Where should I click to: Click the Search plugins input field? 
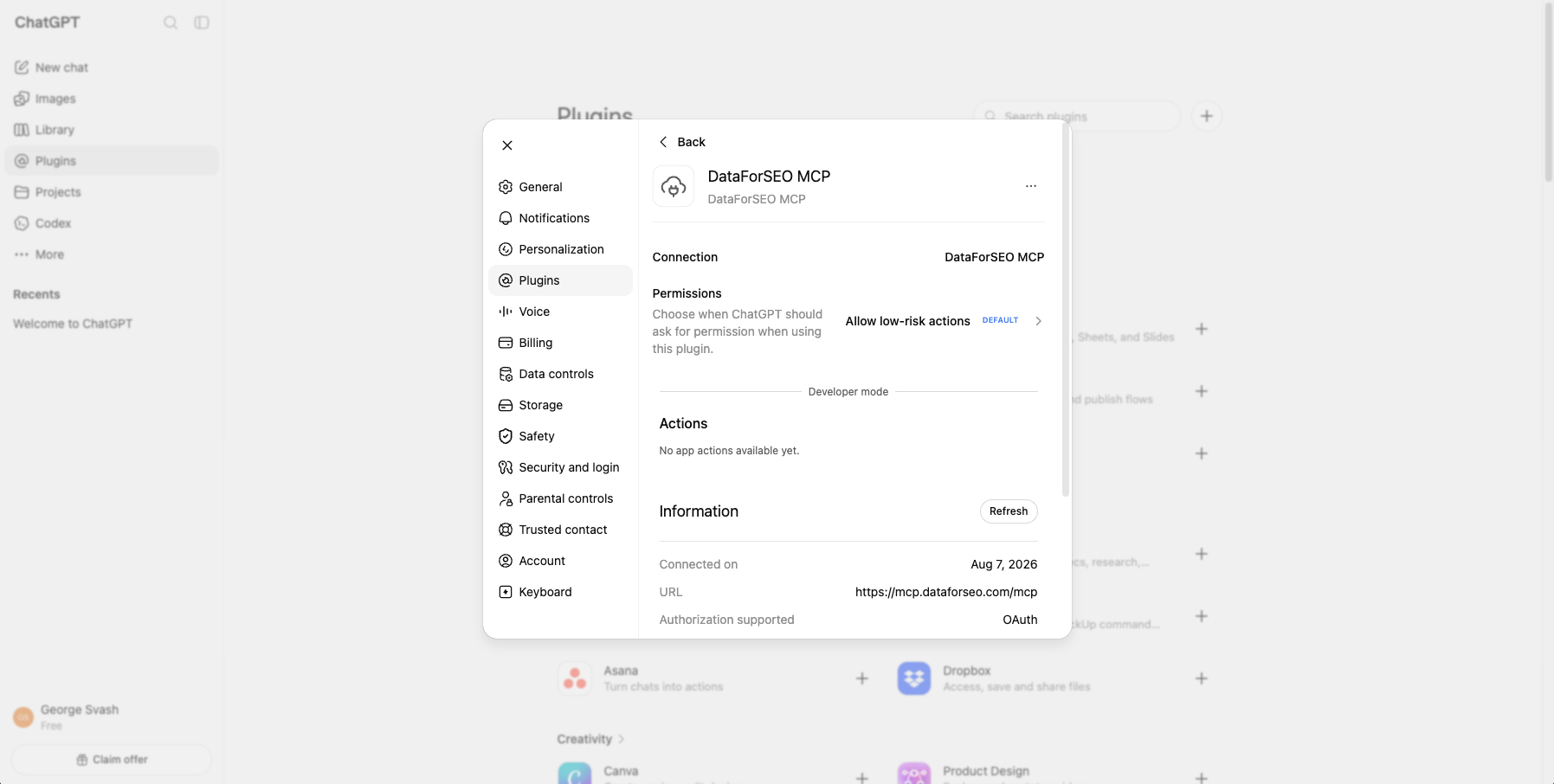tap(1077, 116)
